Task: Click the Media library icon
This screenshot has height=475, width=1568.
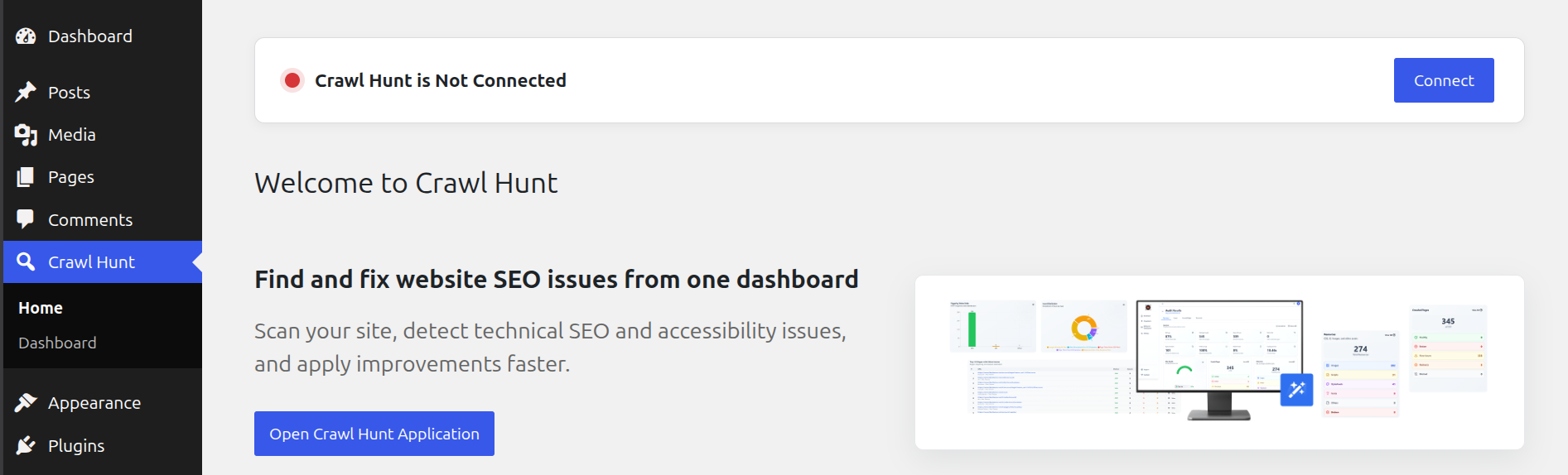Action: point(26,135)
